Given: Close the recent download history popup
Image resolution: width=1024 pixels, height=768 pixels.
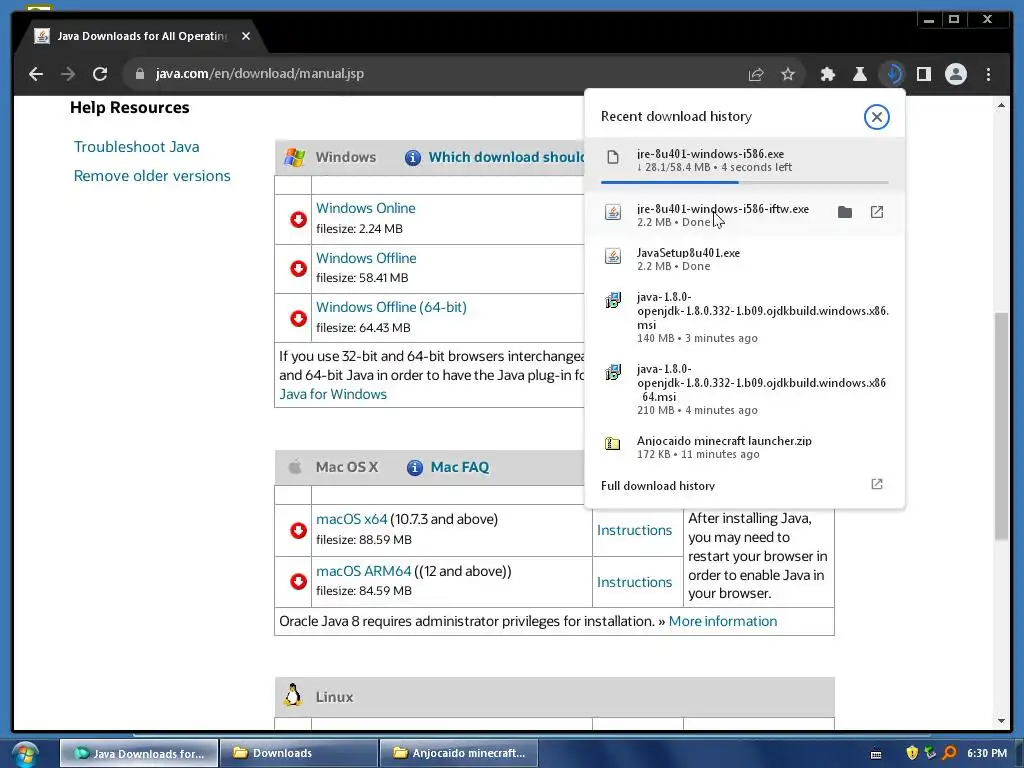Looking at the screenshot, I should [x=876, y=117].
